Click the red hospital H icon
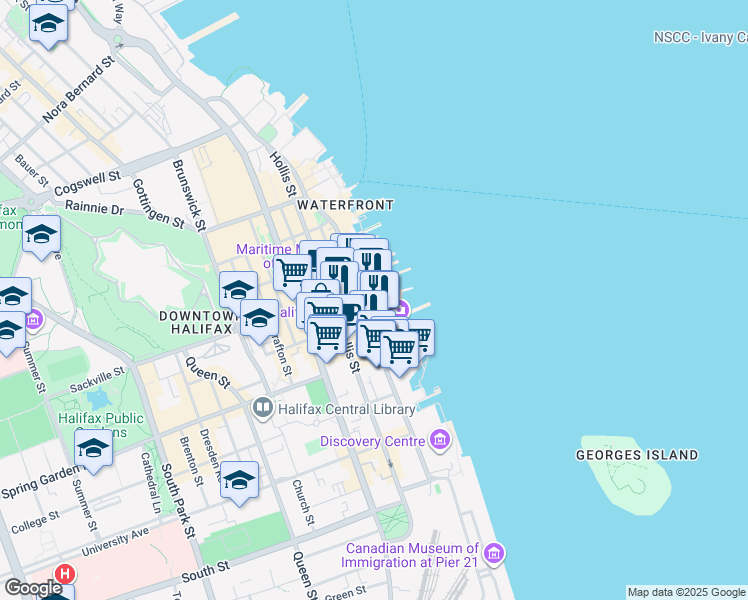 65,573
